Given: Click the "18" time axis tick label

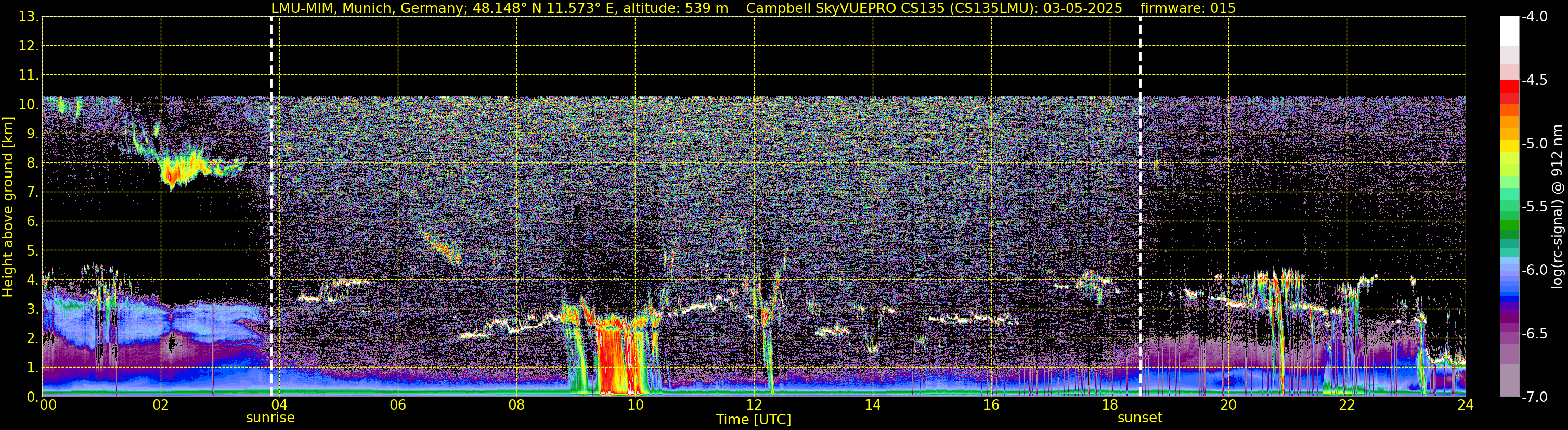Looking at the screenshot, I should tap(1110, 406).
